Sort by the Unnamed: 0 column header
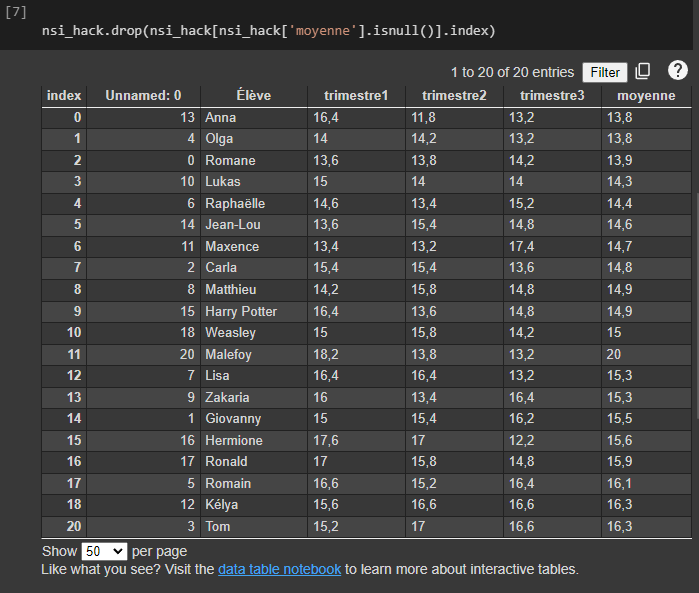Image resolution: width=699 pixels, height=593 pixels. pos(143,96)
